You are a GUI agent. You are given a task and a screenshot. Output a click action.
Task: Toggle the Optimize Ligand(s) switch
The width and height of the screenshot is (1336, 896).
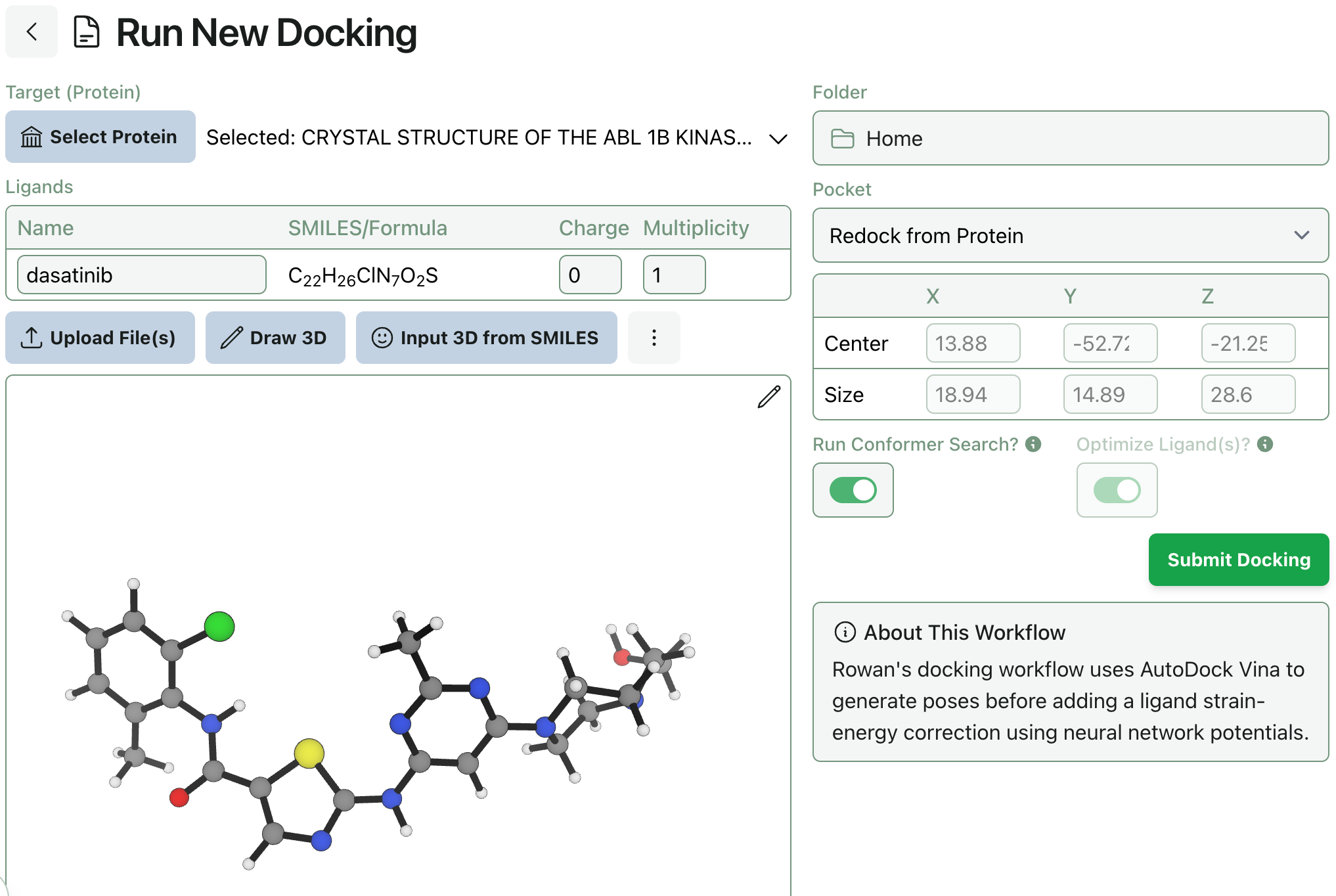tap(1117, 490)
